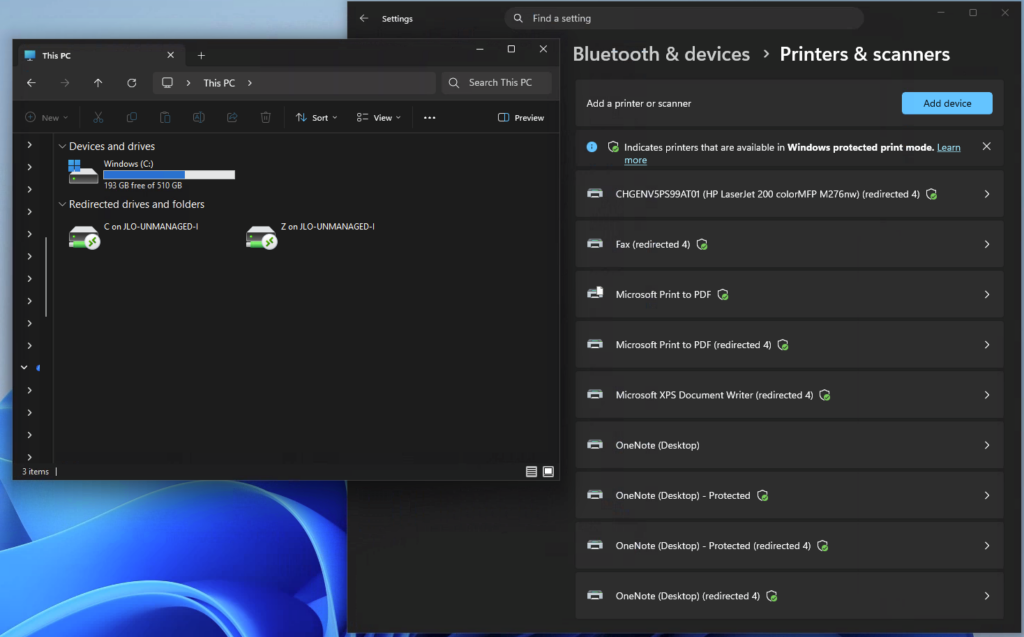The image size is (1024, 637).
Task: Click the monitor icon in address bar
Action: pos(167,83)
